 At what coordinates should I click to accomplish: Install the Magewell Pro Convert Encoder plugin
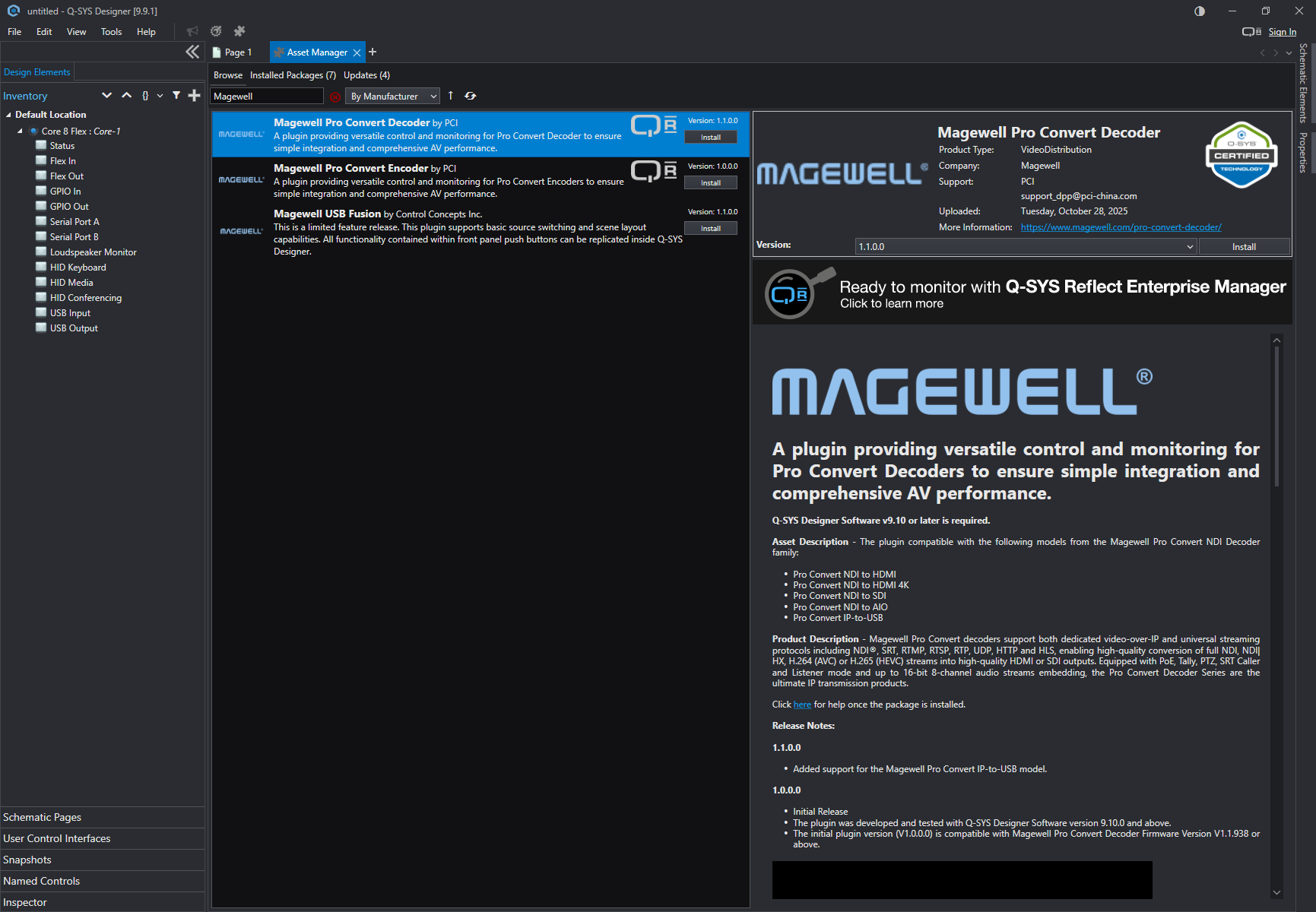point(710,183)
